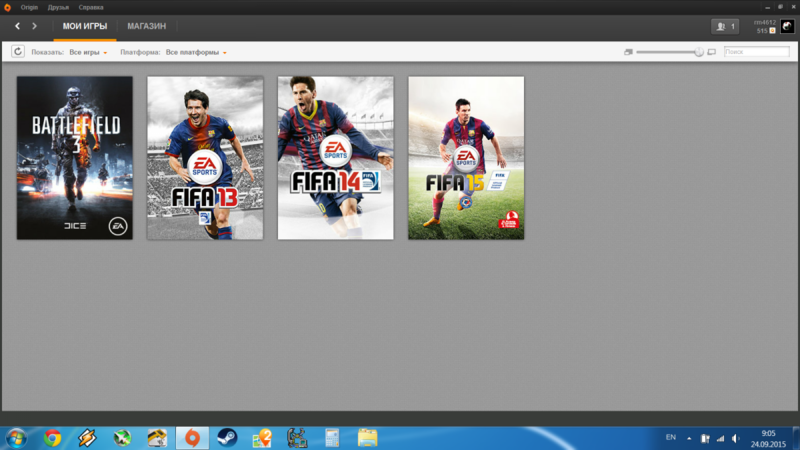Open the Origin menu
The width and height of the screenshot is (800, 450).
[29, 7]
